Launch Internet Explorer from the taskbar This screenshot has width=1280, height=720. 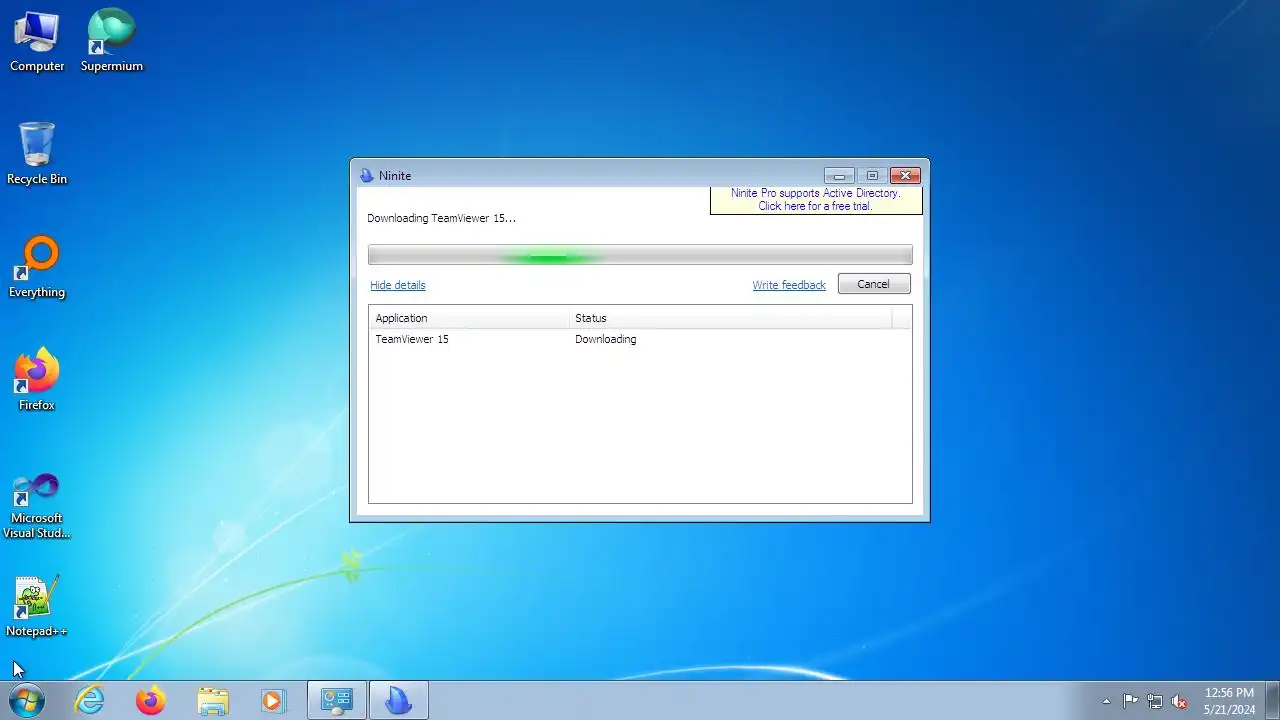click(90, 700)
